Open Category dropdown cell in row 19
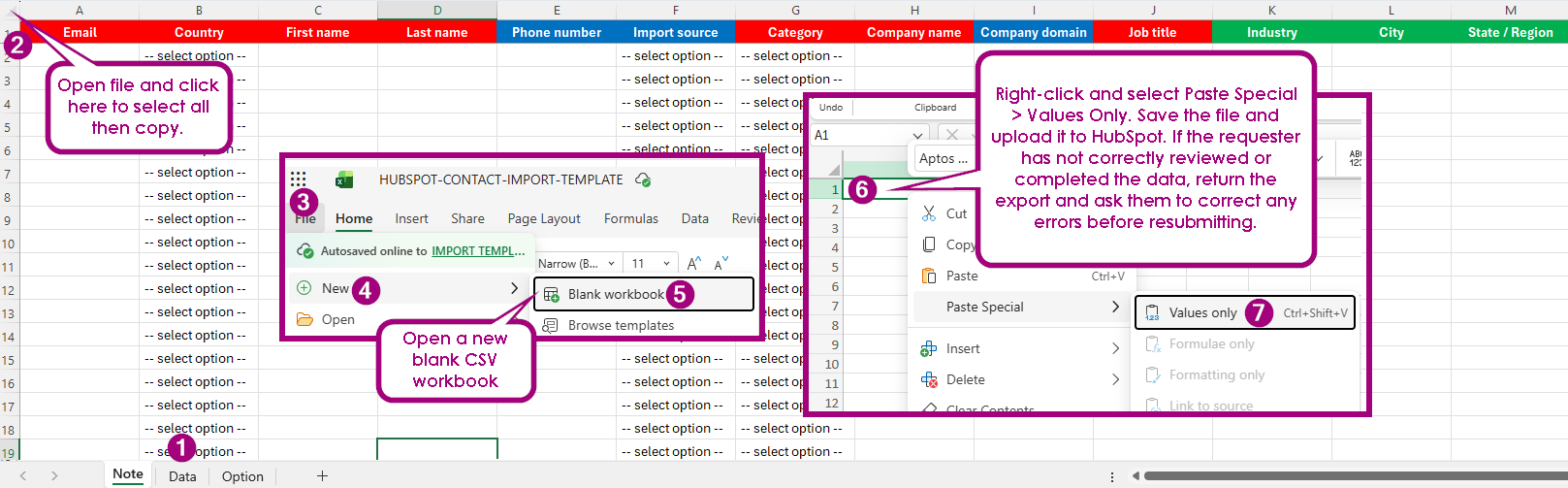 click(x=795, y=452)
